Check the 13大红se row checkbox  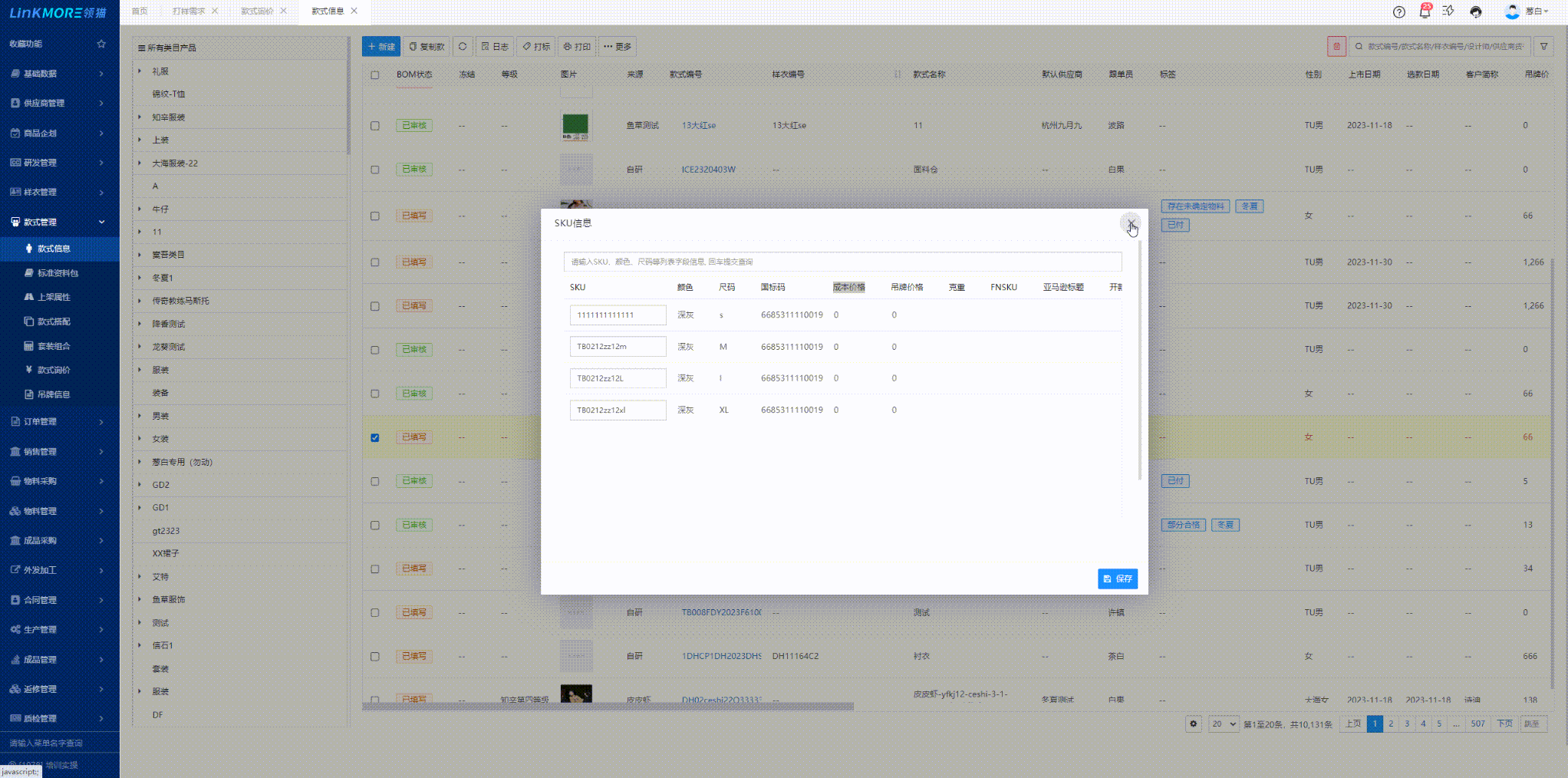(375, 126)
